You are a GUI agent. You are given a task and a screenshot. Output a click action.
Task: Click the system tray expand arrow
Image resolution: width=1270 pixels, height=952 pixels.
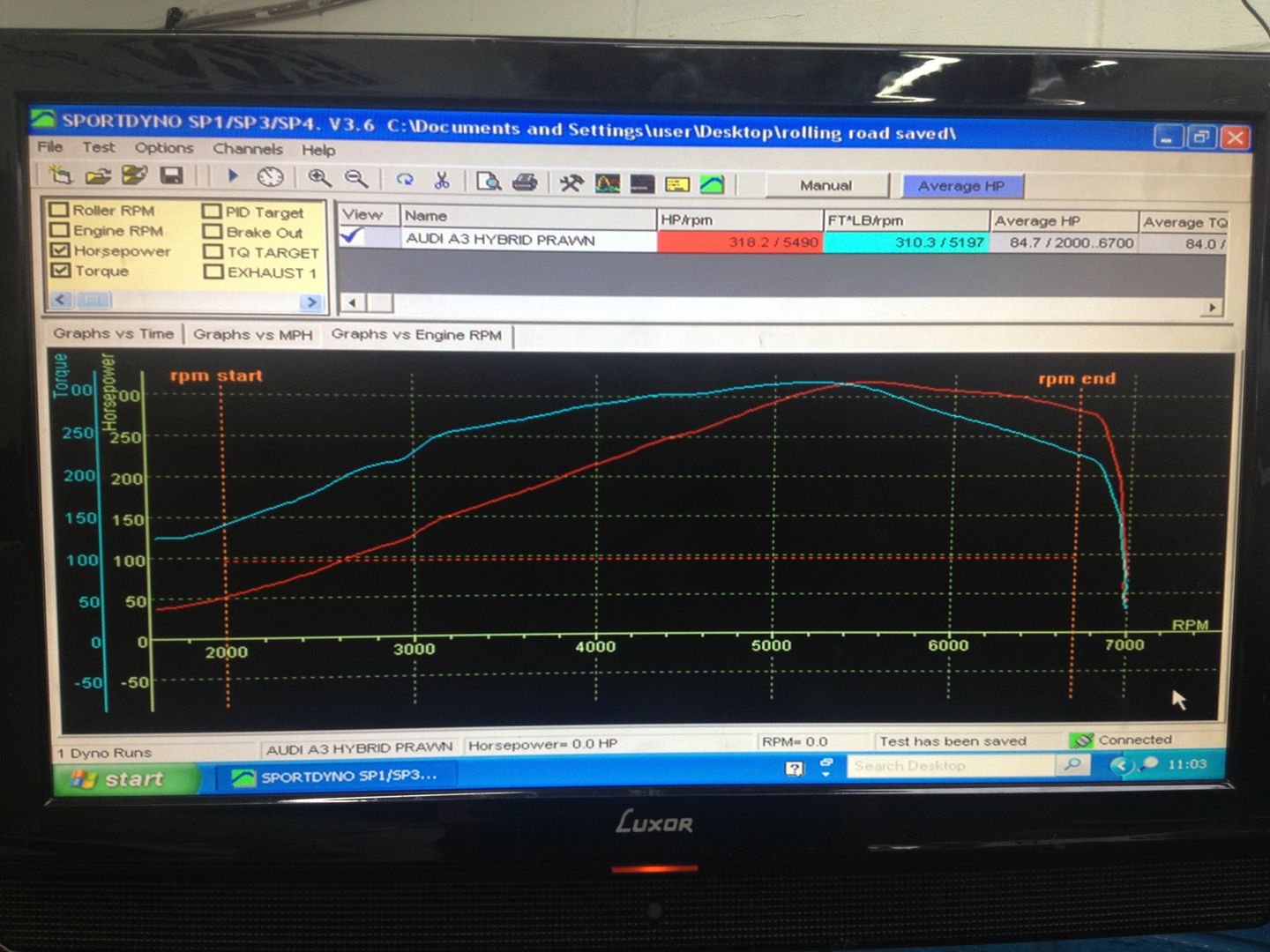click(x=1120, y=765)
